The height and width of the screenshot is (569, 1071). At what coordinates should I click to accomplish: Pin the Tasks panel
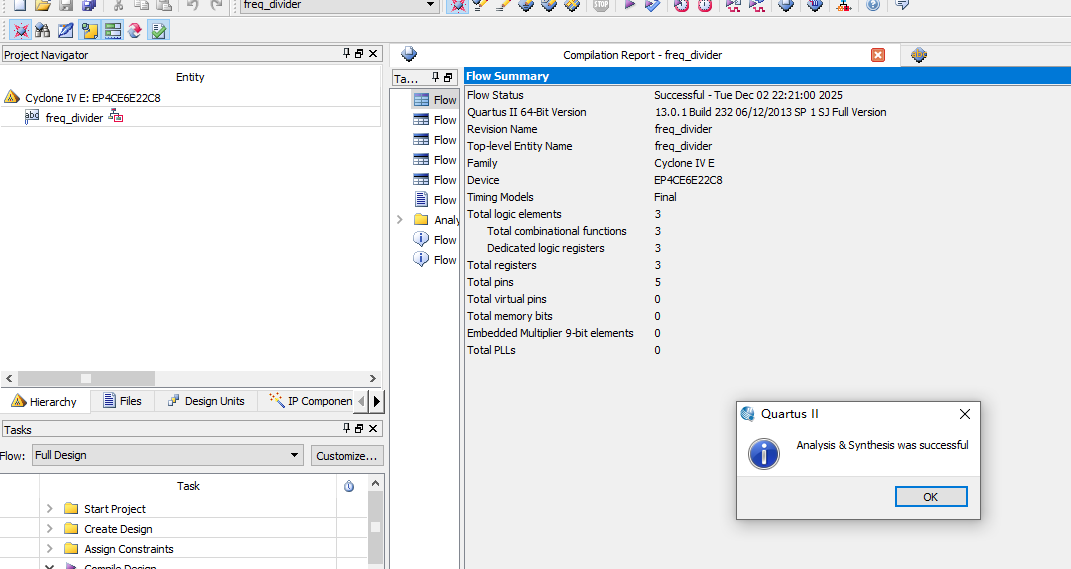pos(346,428)
